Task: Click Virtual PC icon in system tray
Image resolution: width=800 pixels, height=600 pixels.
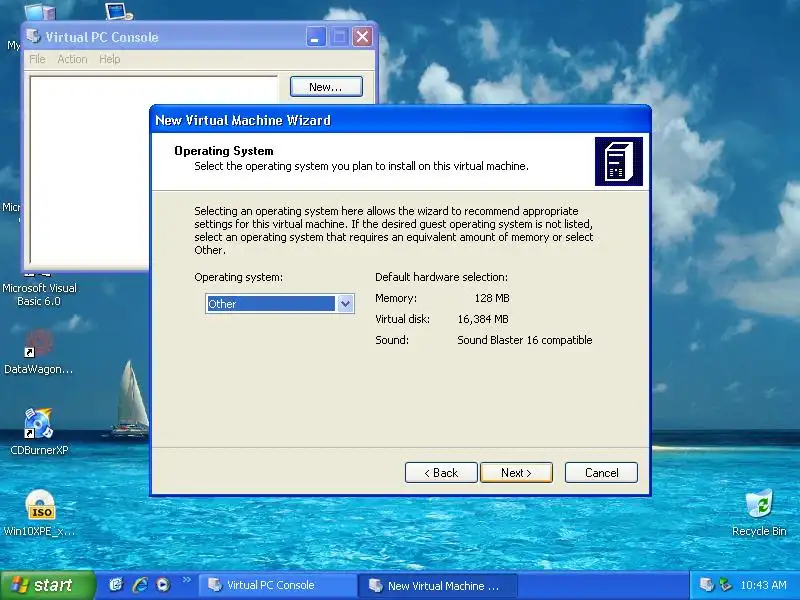Action: click(707, 585)
